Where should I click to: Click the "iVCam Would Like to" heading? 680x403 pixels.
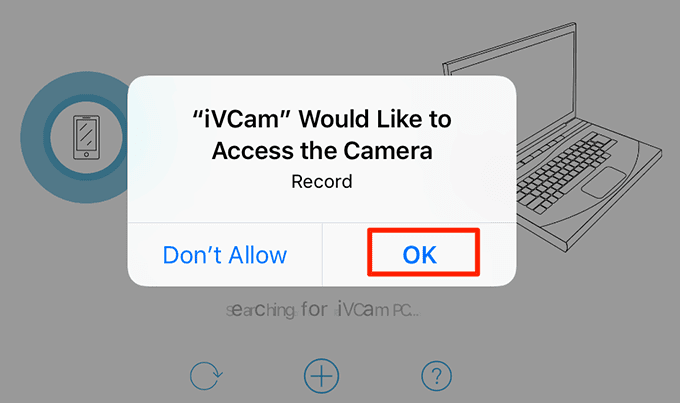[322, 119]
